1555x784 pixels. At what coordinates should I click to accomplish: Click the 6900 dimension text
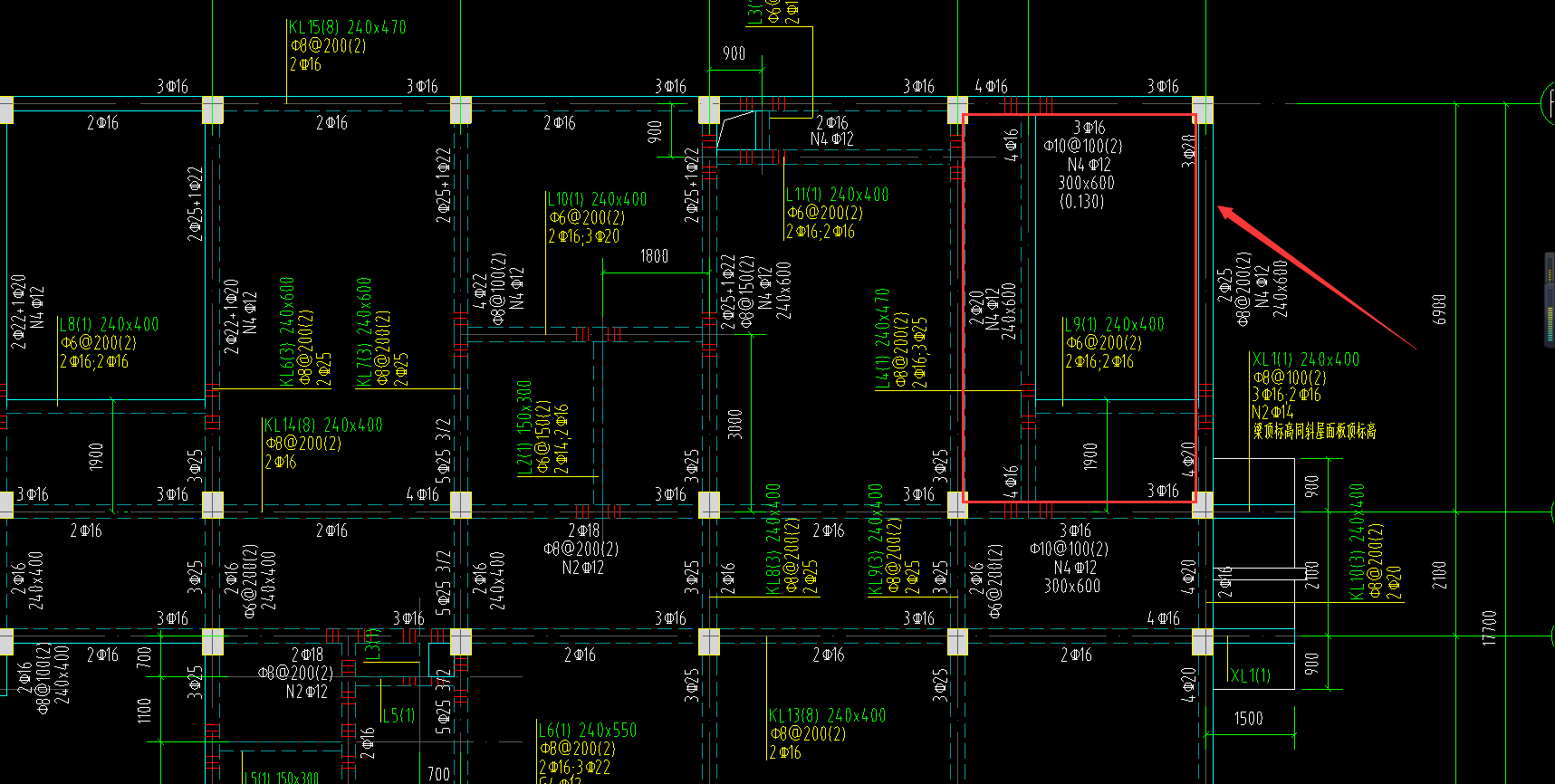point(1440,310)
